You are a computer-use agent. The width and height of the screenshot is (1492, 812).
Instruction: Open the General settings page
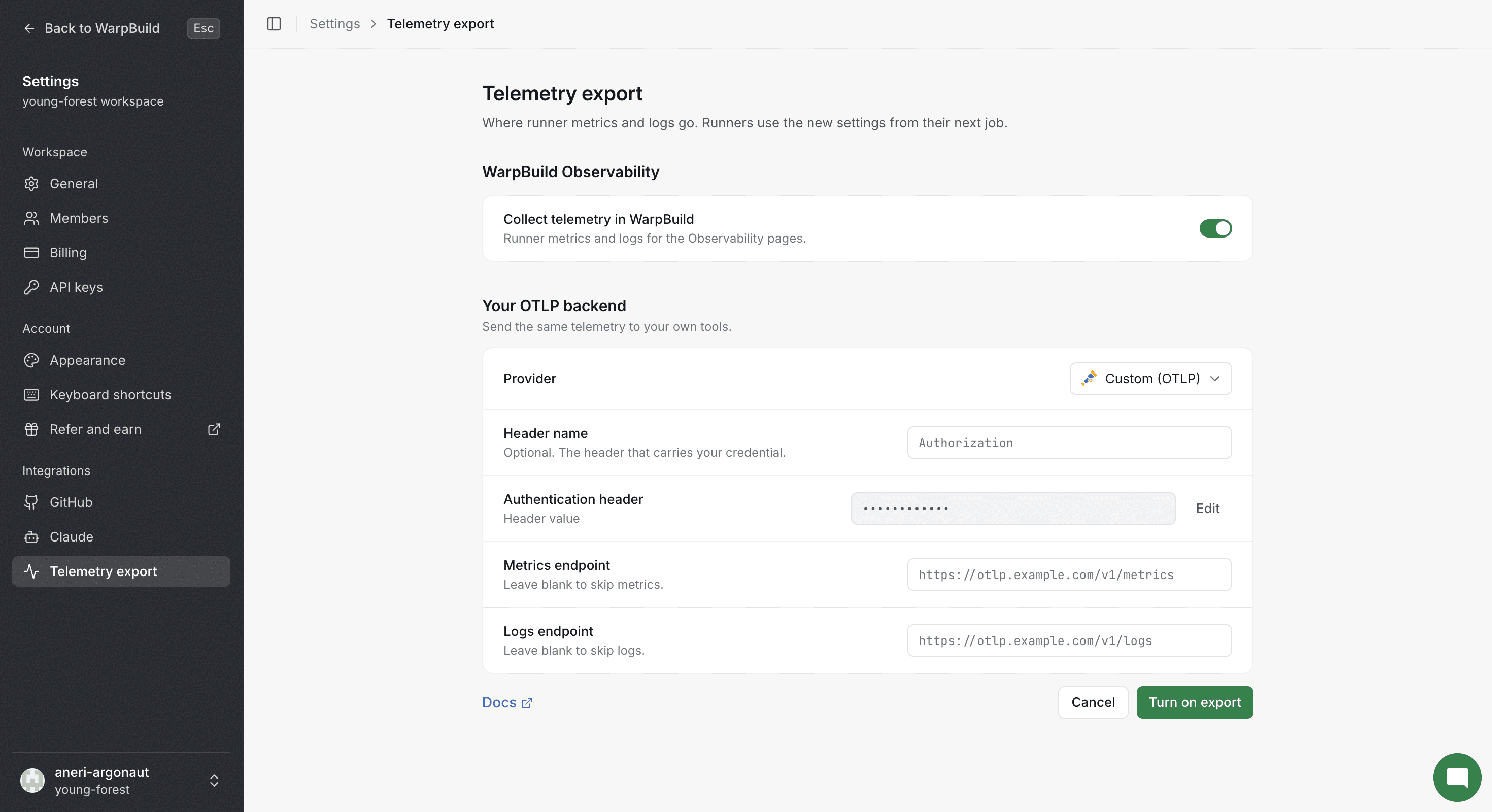(121, 184)
